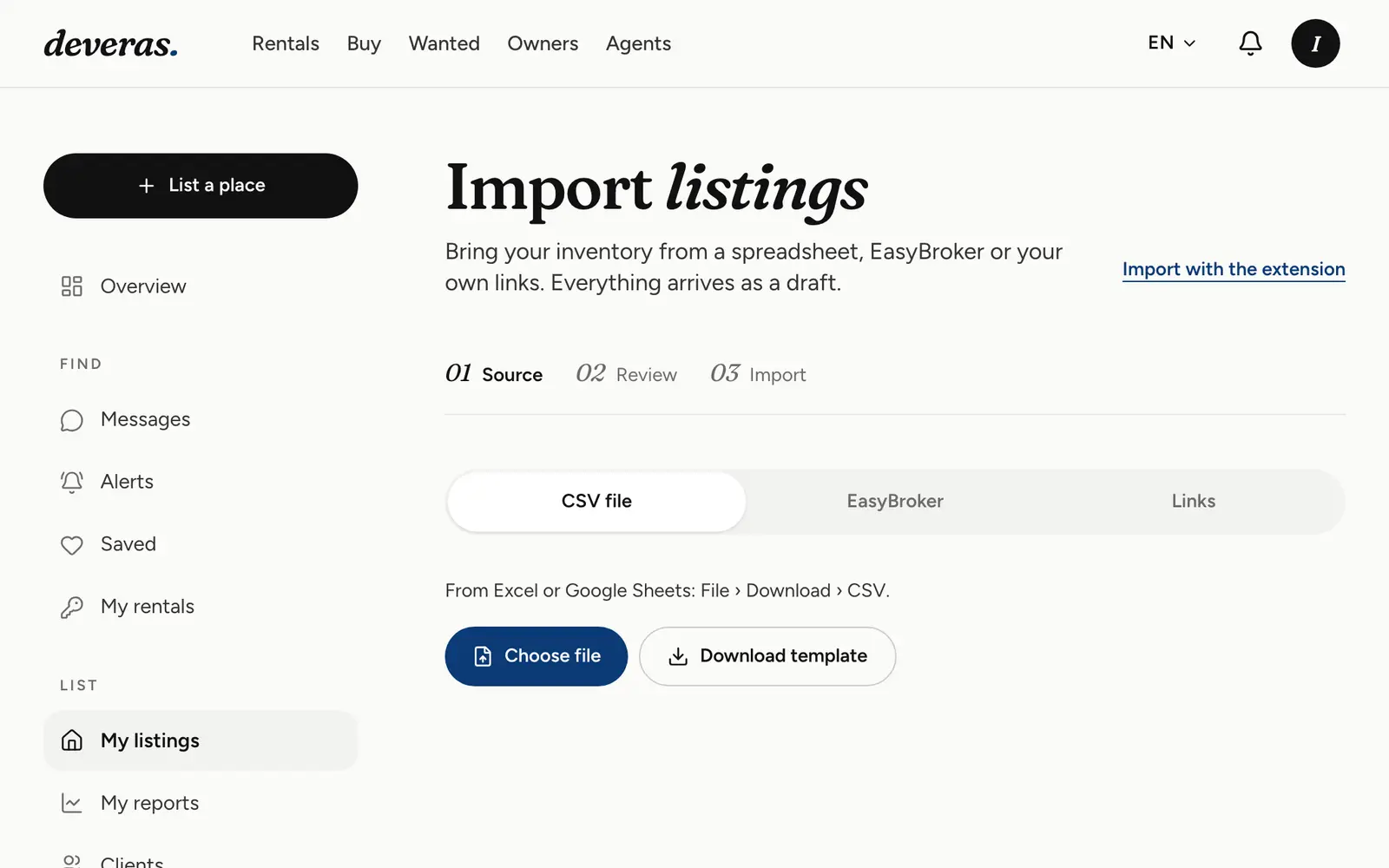
Task: Click the My reports chart icon
Action: 72,803
